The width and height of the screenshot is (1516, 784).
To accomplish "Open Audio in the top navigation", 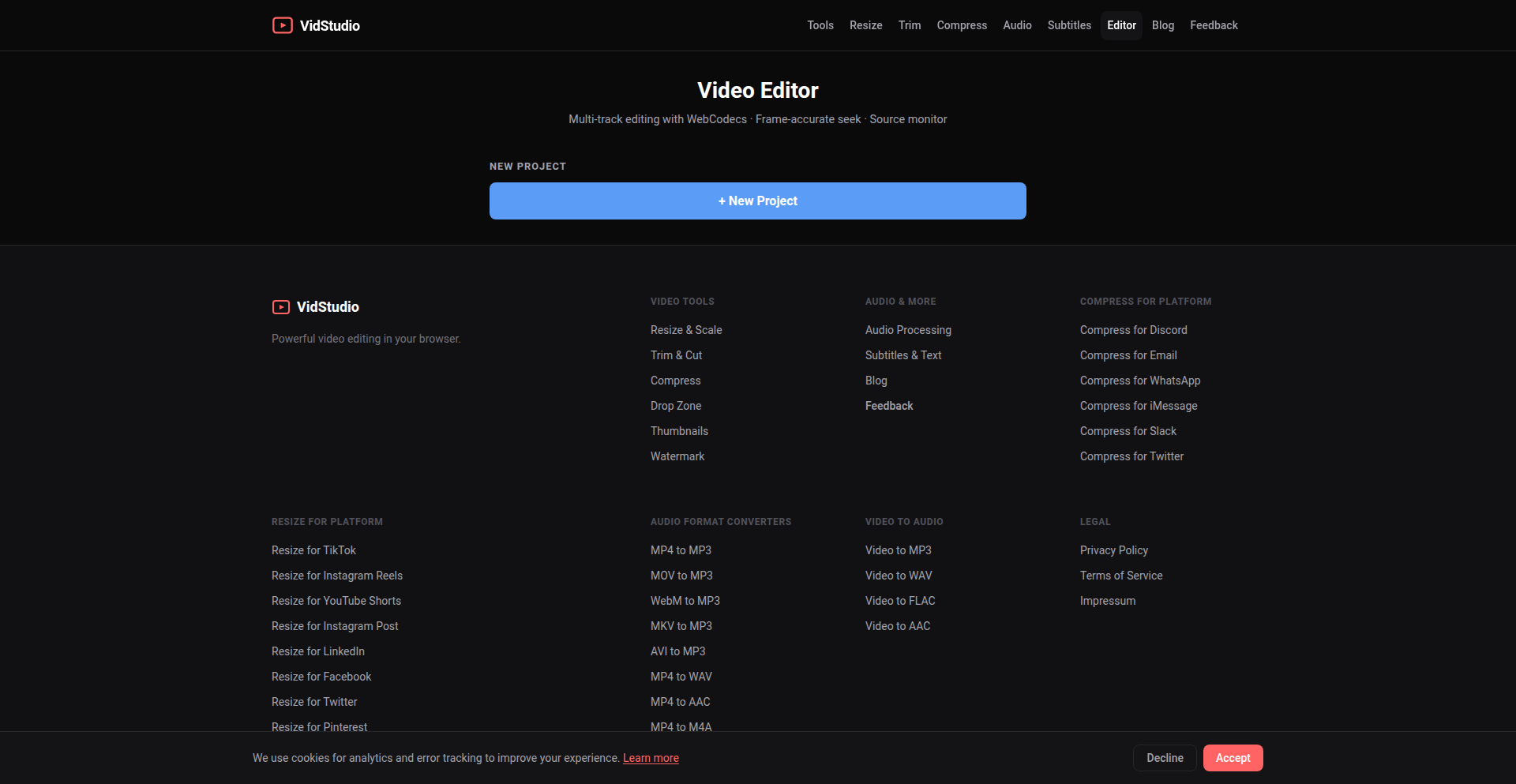I will pos(1017,25).
